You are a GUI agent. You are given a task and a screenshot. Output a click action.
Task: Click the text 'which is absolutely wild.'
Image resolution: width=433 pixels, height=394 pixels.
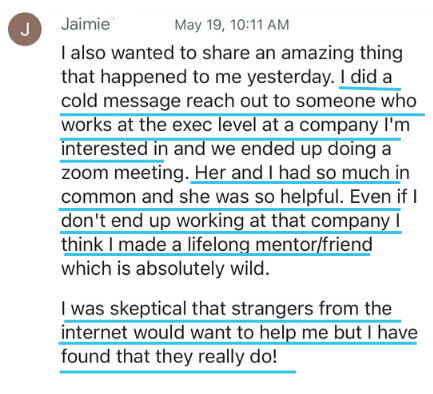point(165,269)
